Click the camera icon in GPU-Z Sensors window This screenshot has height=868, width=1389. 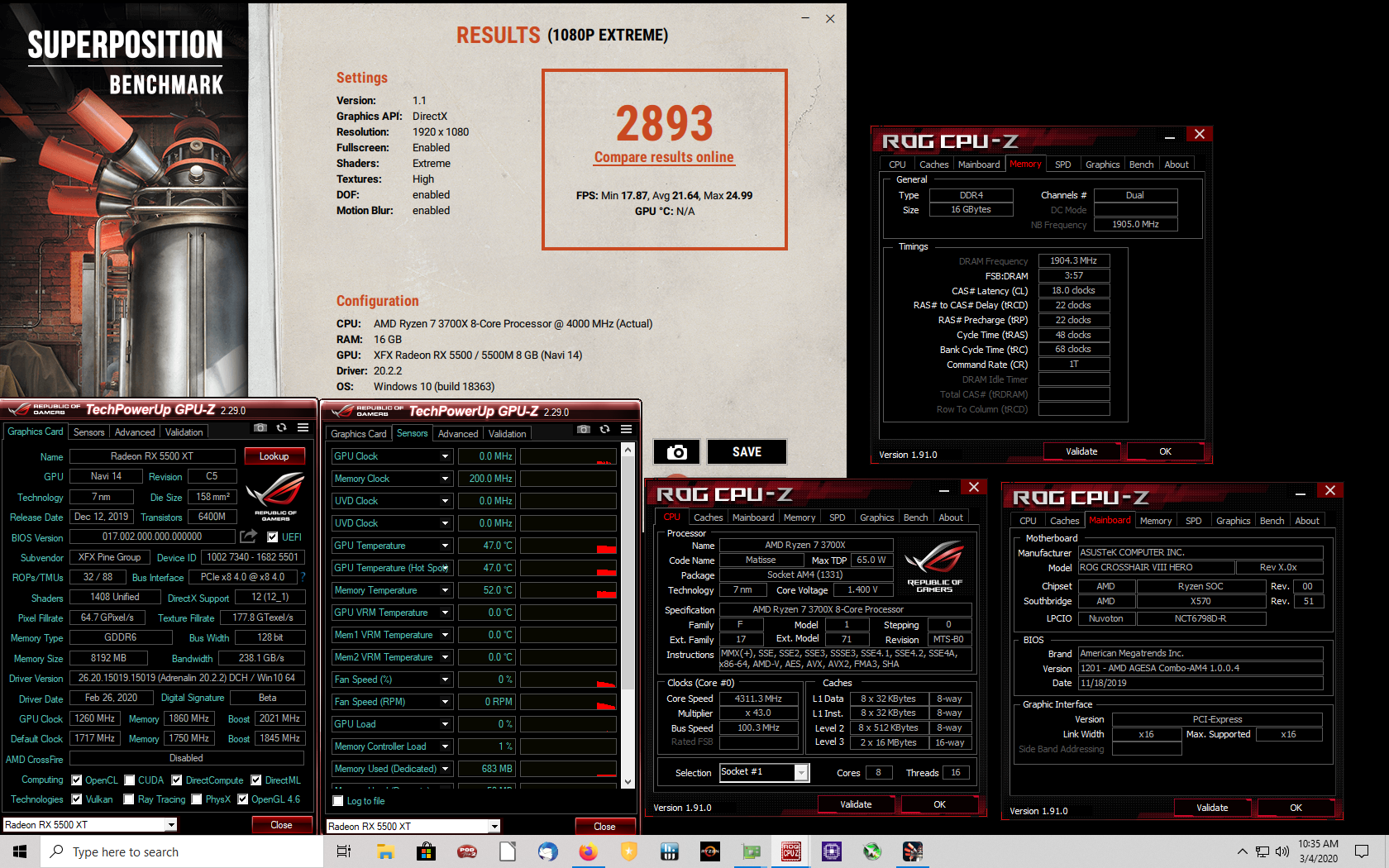point(584,429)
